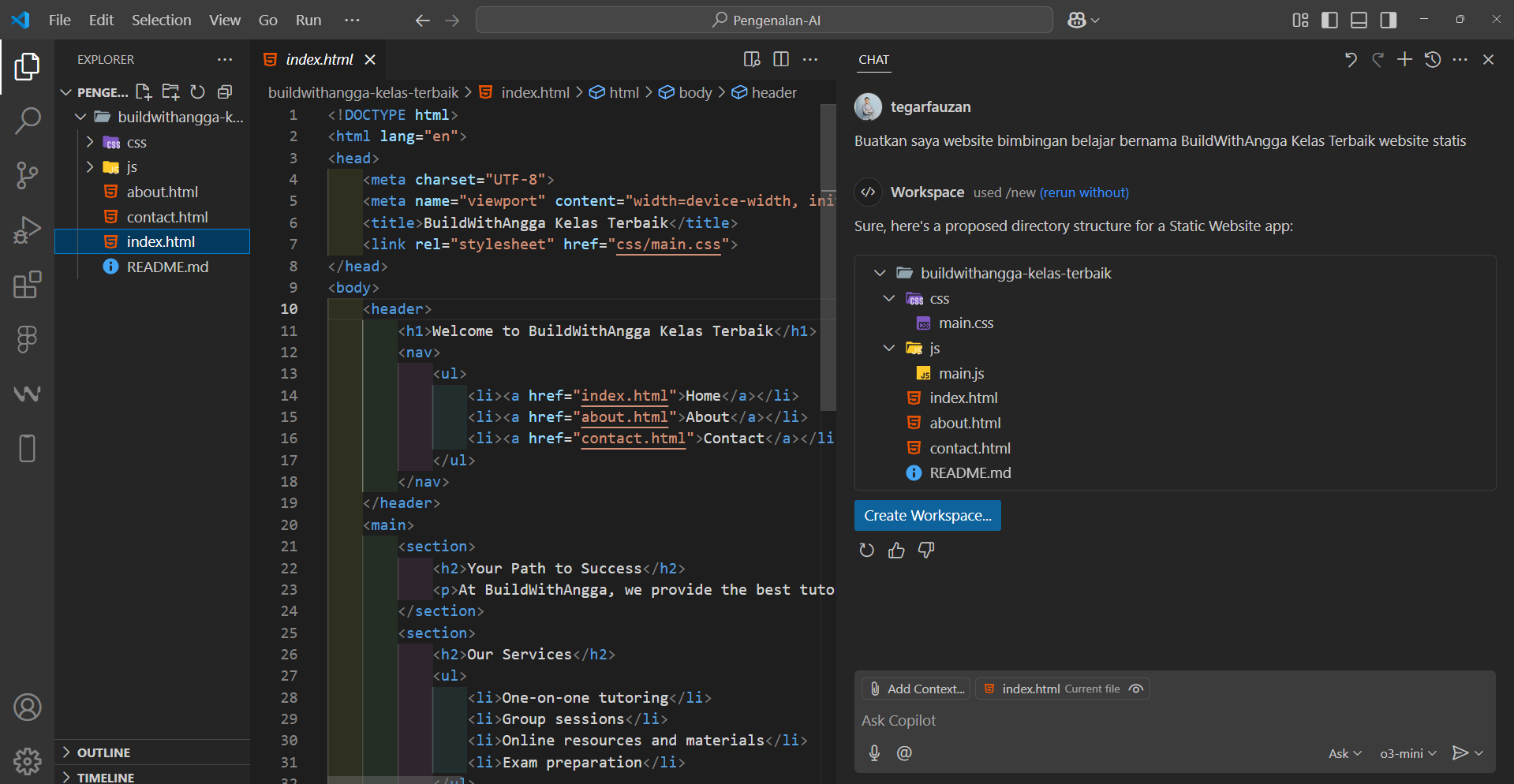Collapse all folders in Explorer
This screenshot has height=784, width=1514.
tap(225, 92)
